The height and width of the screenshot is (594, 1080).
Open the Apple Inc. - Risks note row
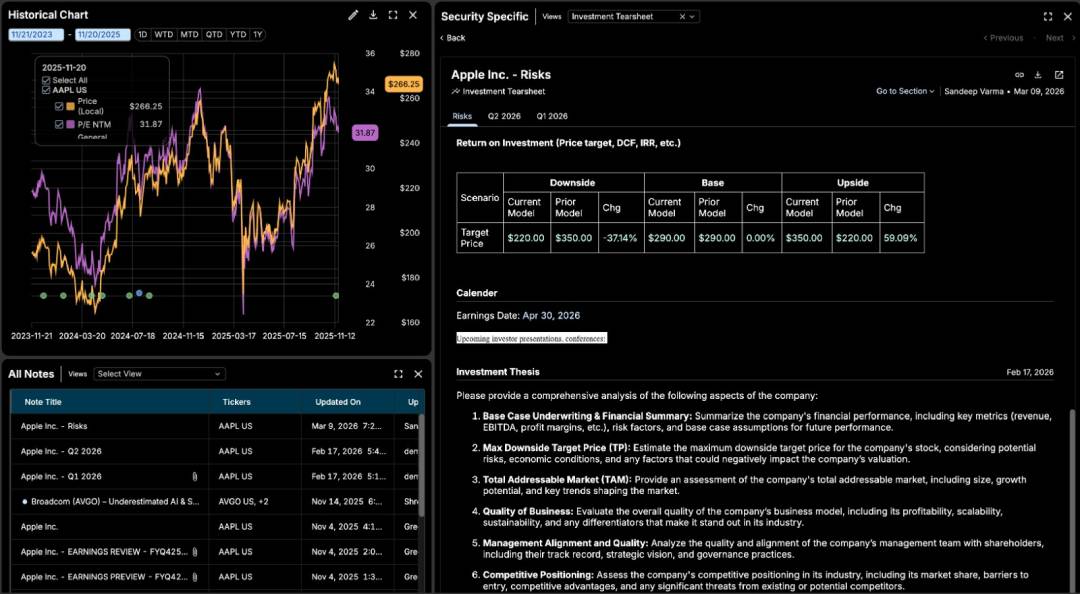coord(215,426)
